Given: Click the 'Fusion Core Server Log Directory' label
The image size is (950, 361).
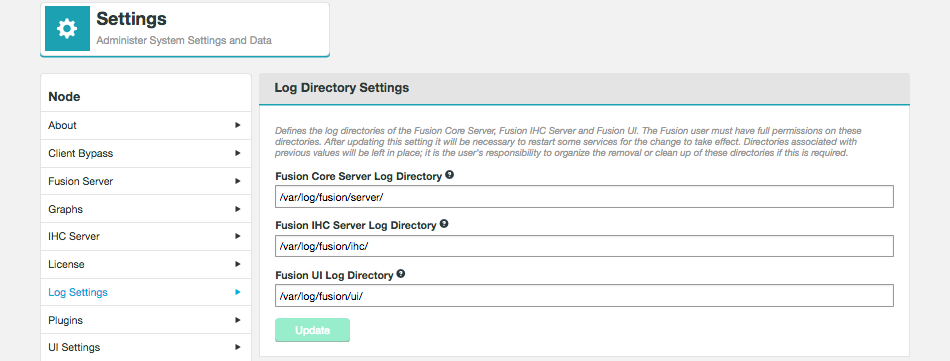Looking at the screenshot, I should coord(359,176).
